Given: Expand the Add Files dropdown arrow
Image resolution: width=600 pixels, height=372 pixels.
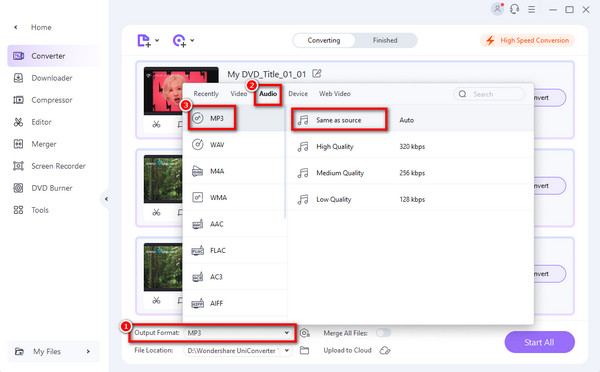Looking at the screenshot, I should point(157,40).
